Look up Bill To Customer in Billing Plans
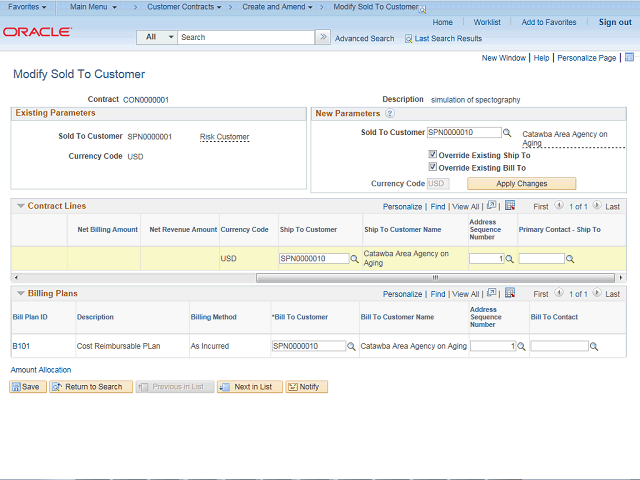Screen dimensions: 640x480 351,346
